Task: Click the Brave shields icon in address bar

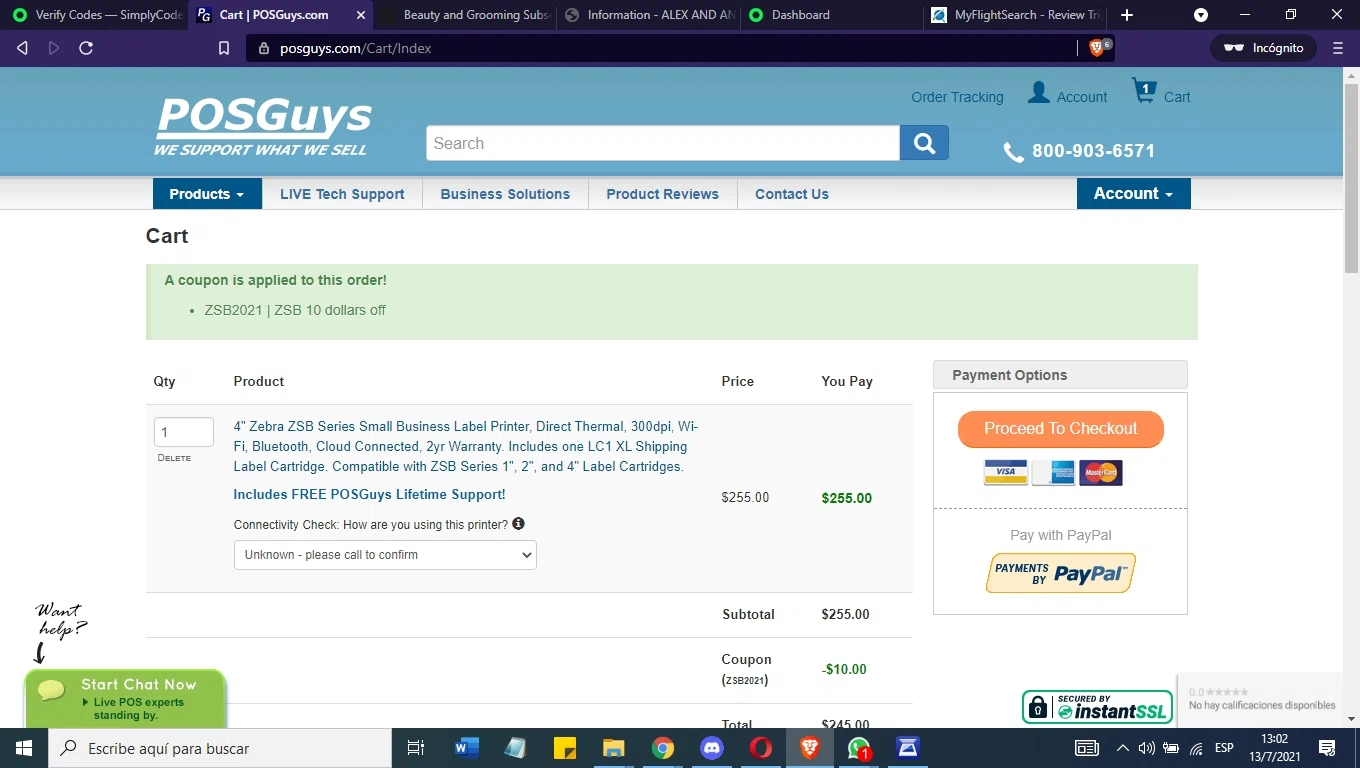Action: [x=1097, y=48]
